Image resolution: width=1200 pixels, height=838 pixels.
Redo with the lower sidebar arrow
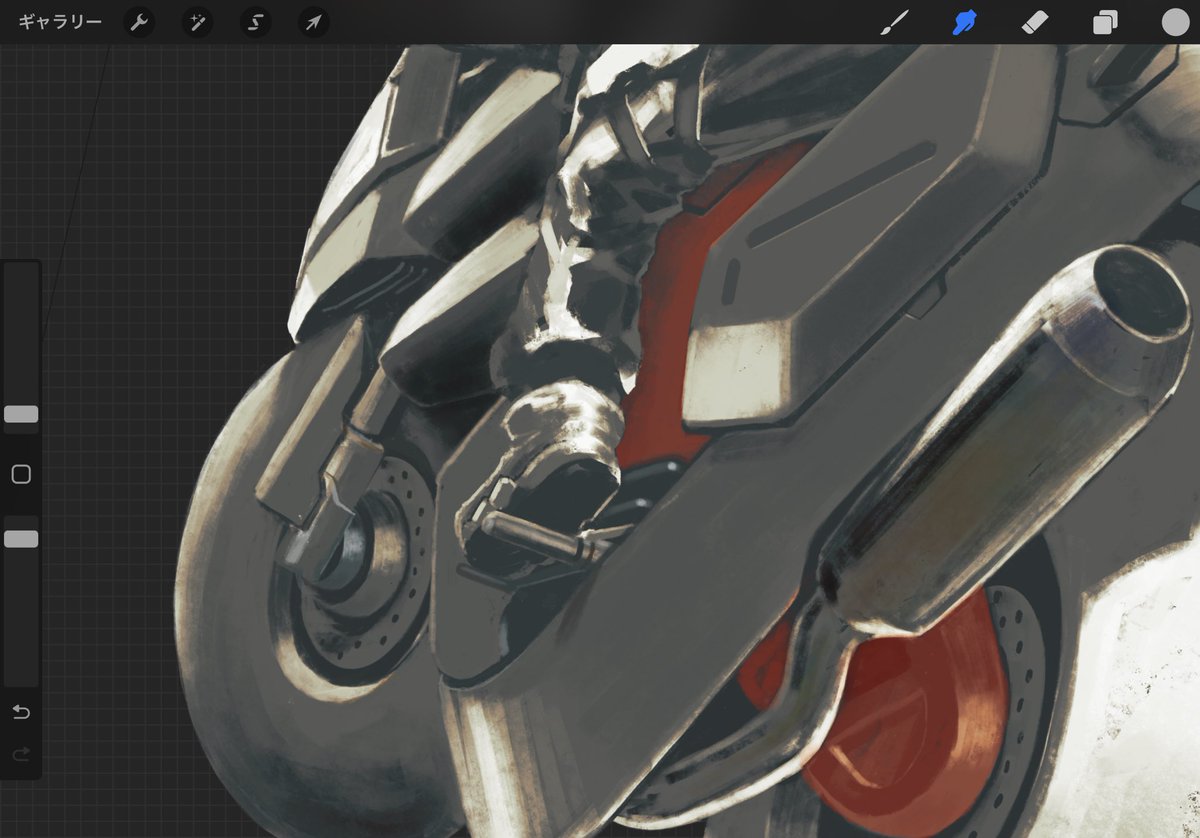pos(21,755)
